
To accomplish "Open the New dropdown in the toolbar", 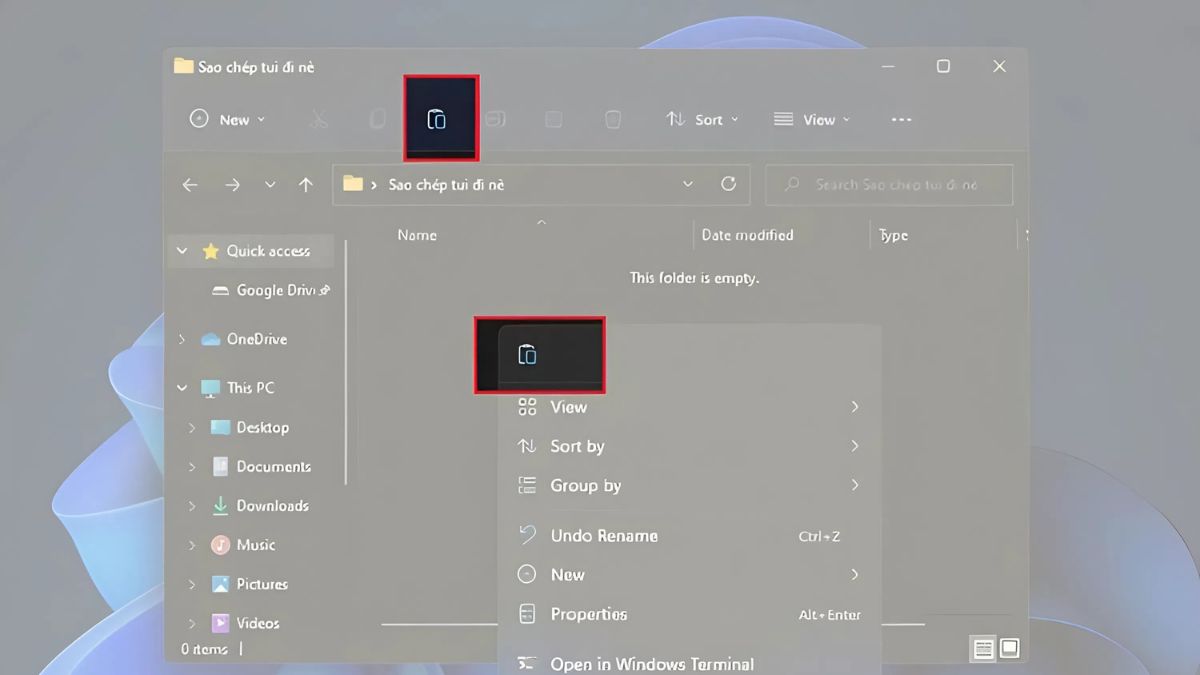I will (228, 120).
